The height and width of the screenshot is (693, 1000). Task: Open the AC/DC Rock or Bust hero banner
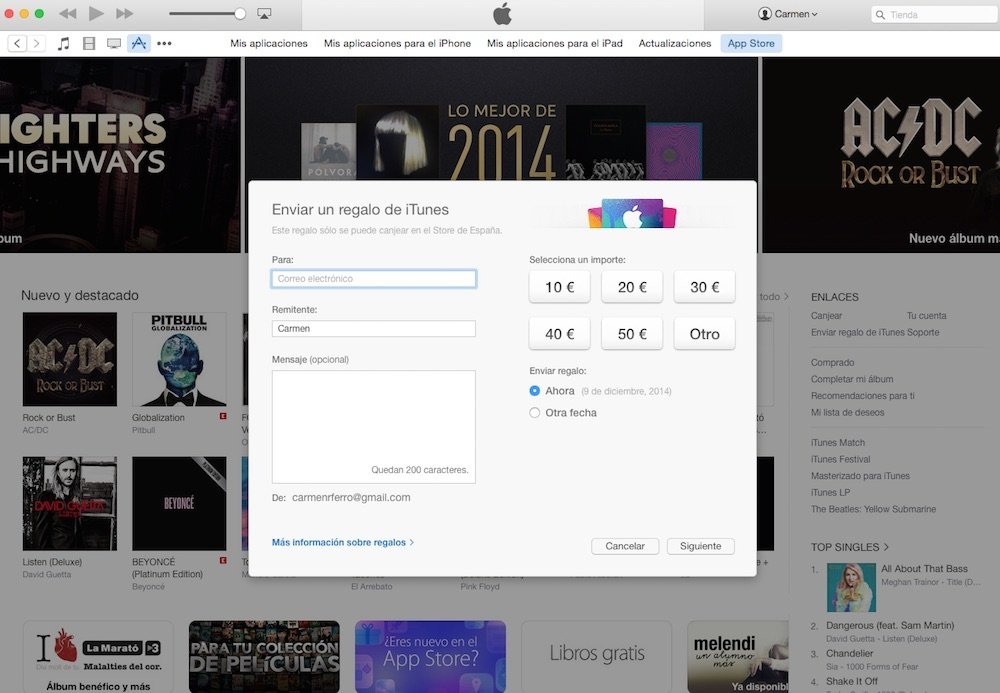click(881, 155)
